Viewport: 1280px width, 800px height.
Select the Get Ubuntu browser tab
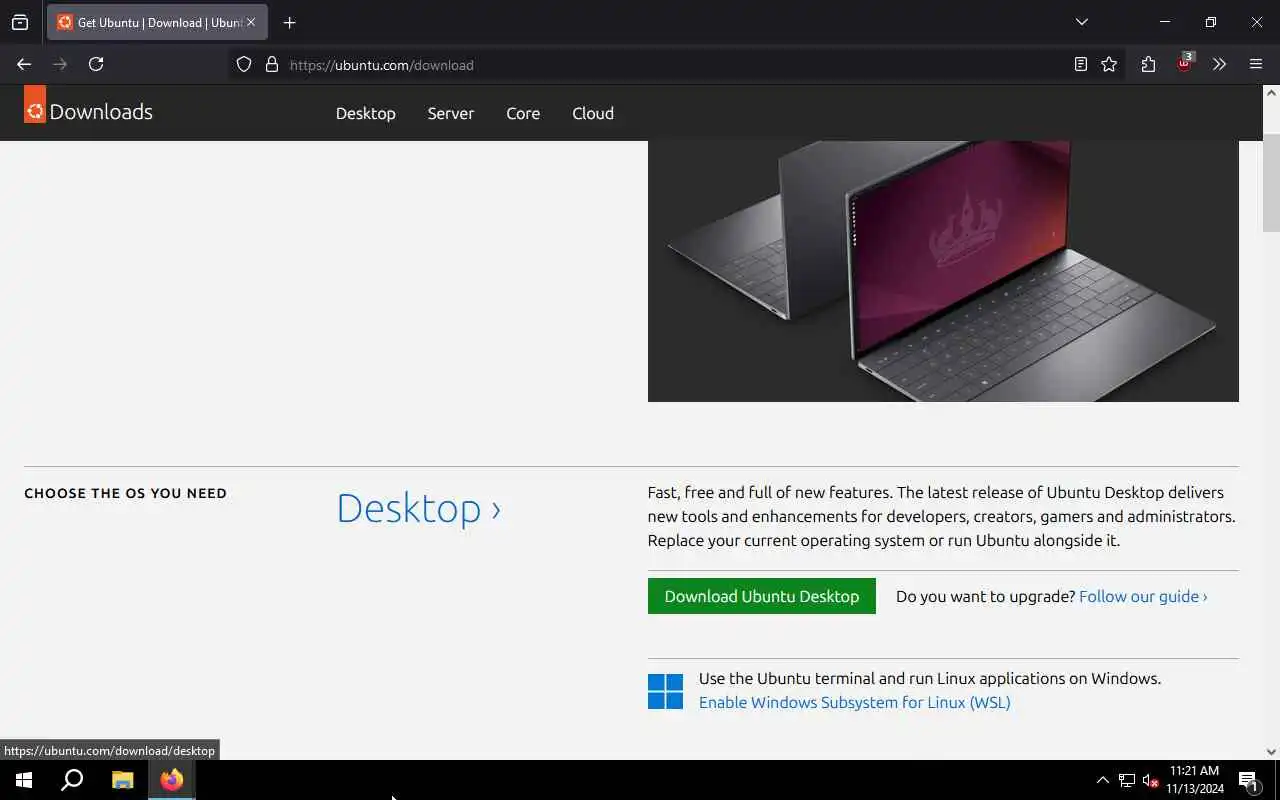(157, 22)
